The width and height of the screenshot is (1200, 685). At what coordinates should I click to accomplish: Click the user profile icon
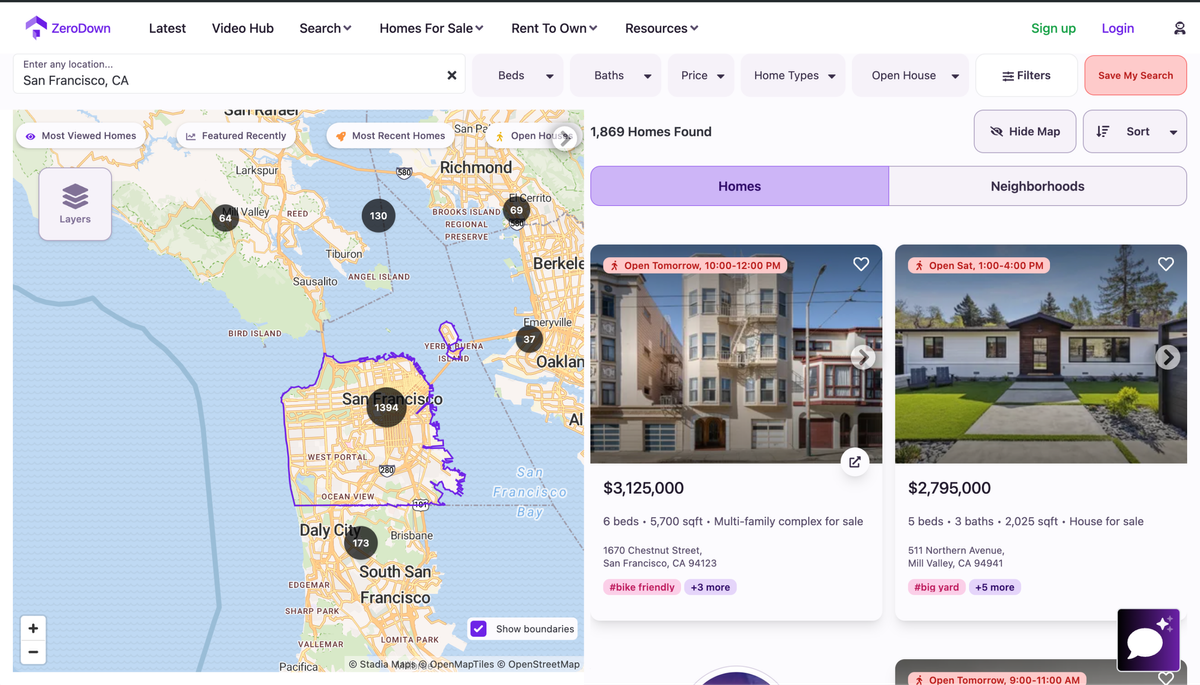tap(1179, 28)
